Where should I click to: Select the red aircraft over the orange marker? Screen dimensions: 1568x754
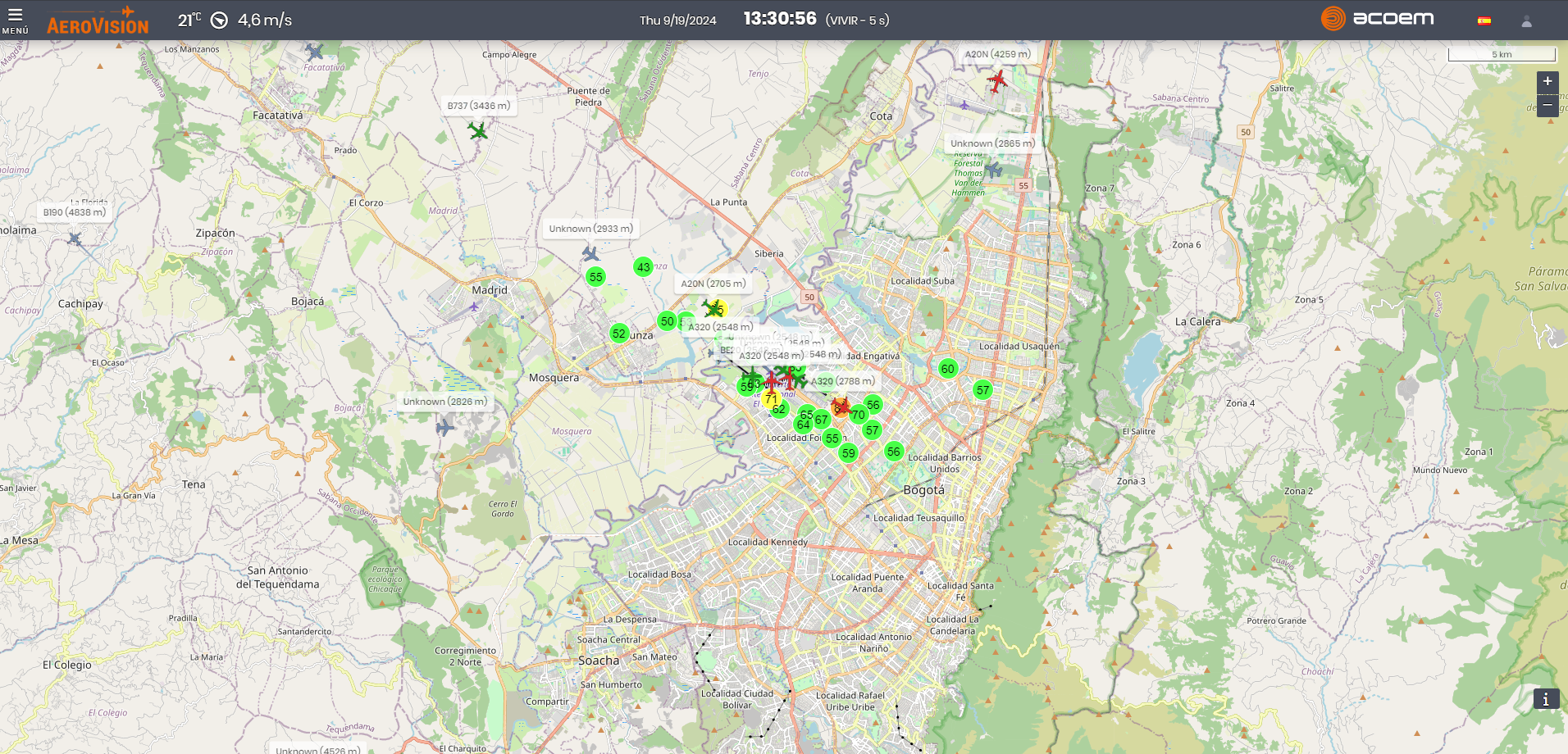click(x=841, y=405)
